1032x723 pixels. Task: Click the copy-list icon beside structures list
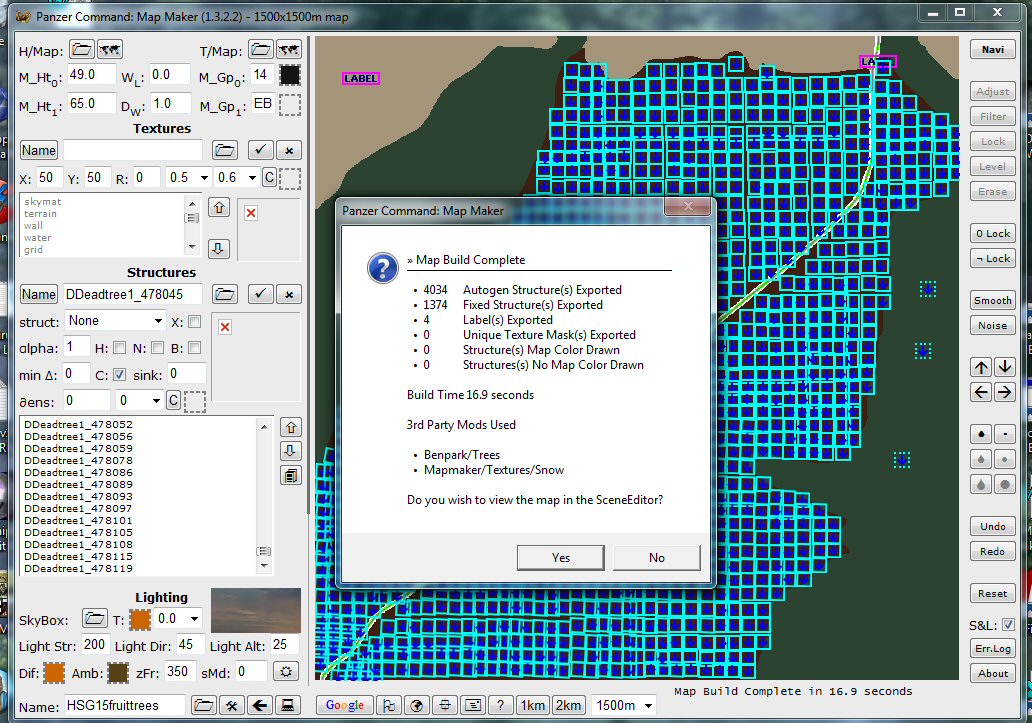[291, 475]
